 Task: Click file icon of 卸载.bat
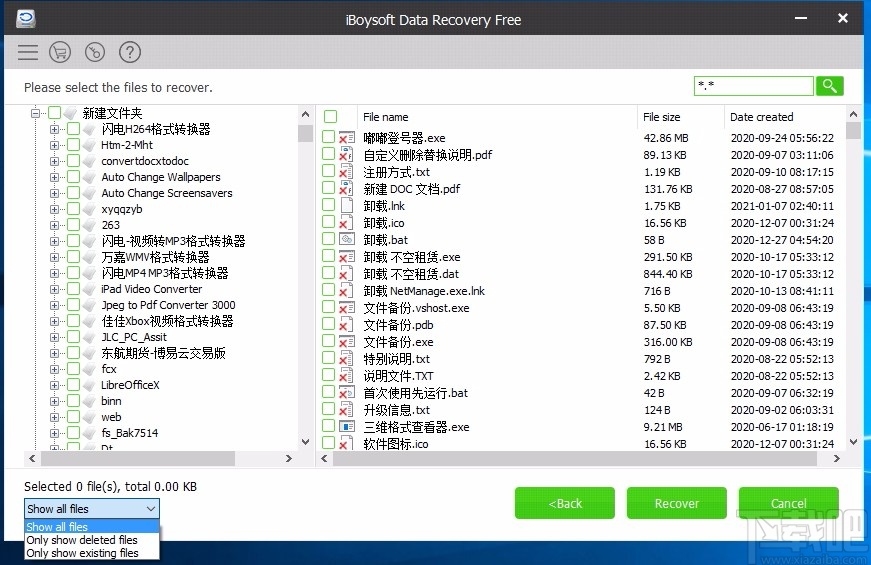347,239
